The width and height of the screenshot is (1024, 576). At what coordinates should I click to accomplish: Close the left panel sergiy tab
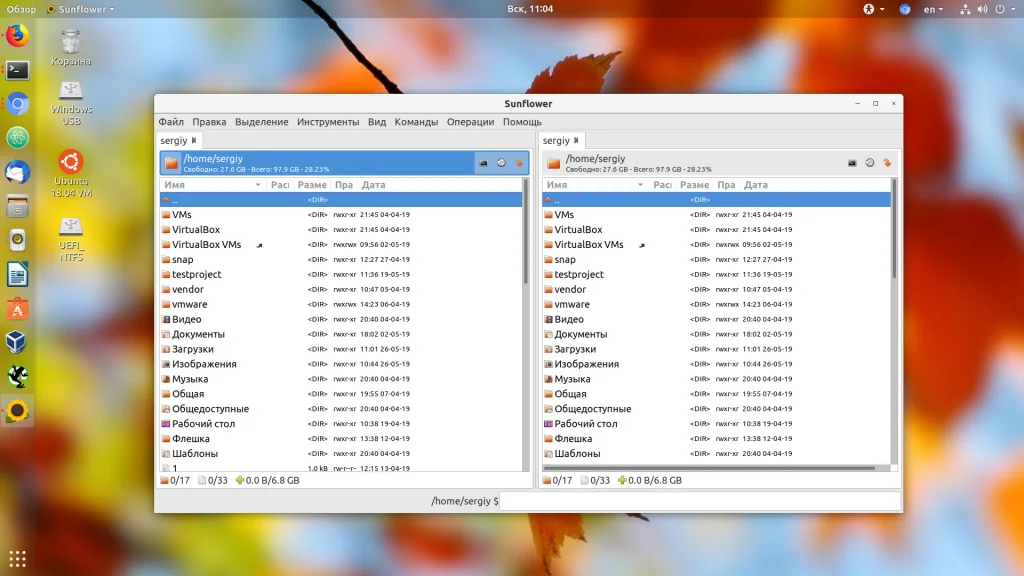tap(194, 141)
